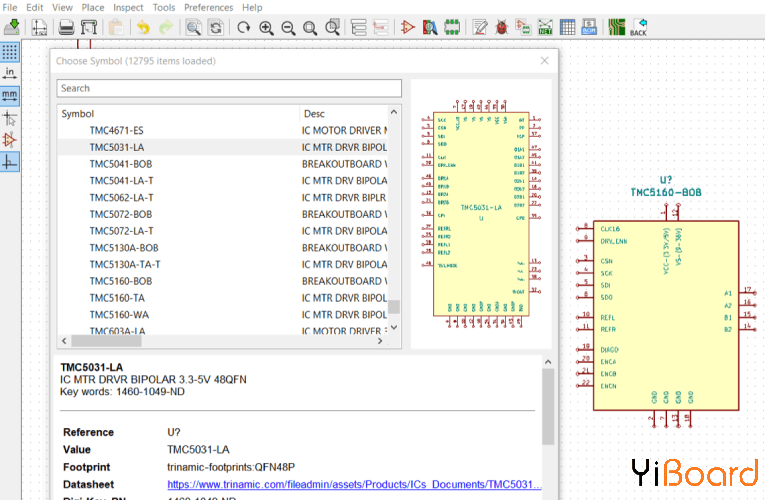Screen dimensions: 765x500
Task: Annotate schematic symbols
Action: [x=480, y=27]
